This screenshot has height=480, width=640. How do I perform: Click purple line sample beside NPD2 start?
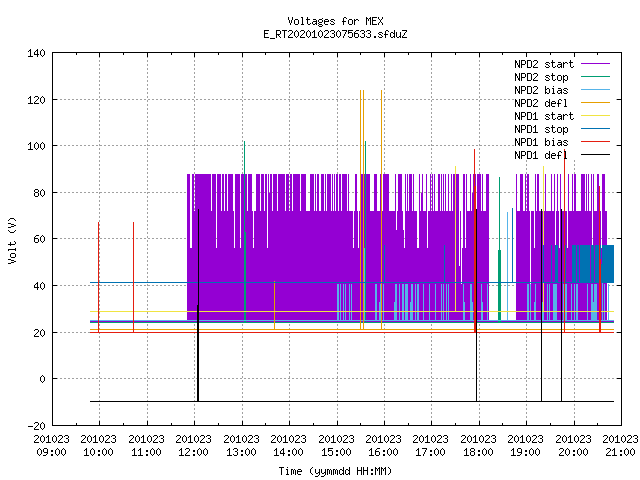pos(595,64)
